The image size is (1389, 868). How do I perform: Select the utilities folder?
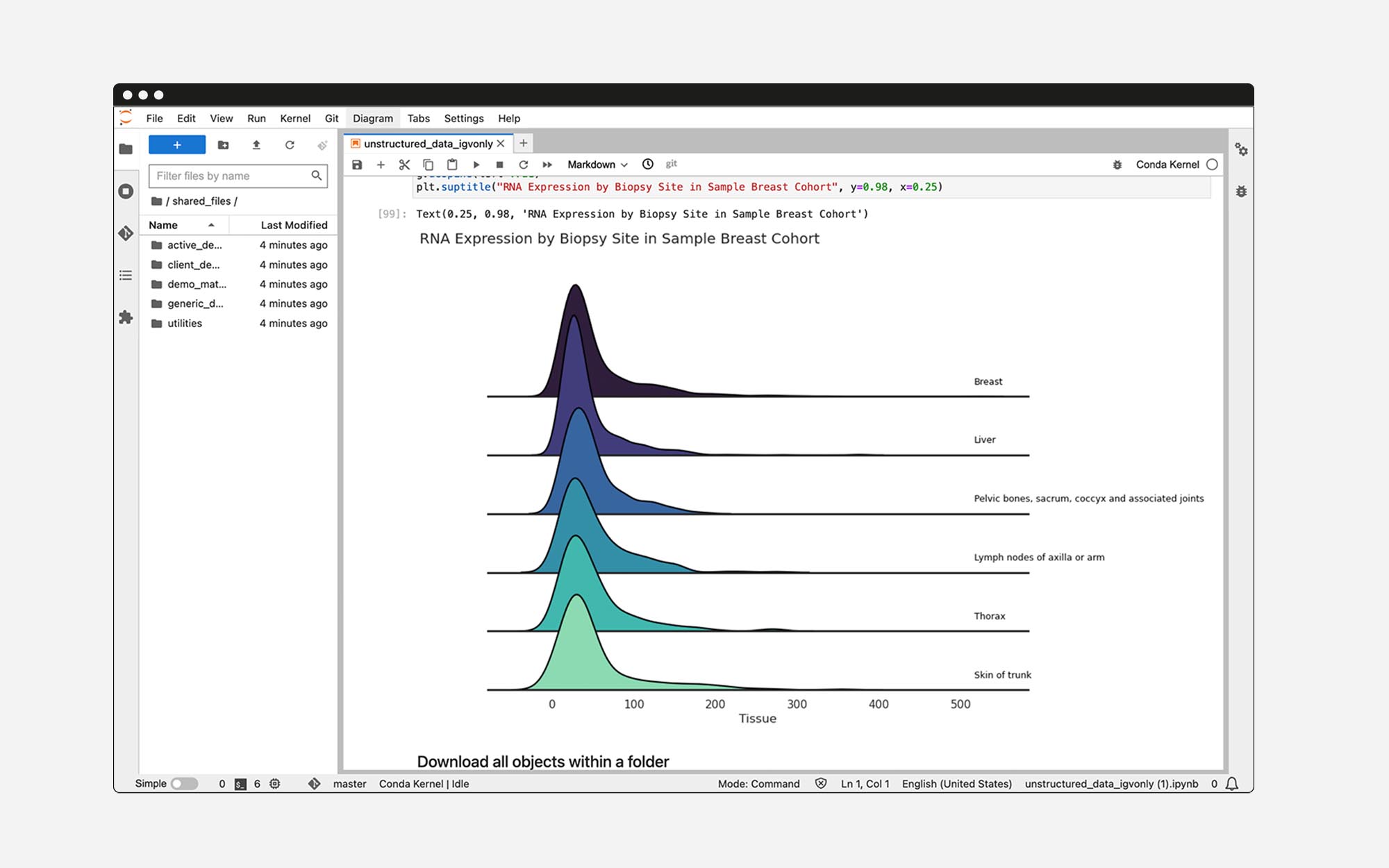(x=238, y=324)
